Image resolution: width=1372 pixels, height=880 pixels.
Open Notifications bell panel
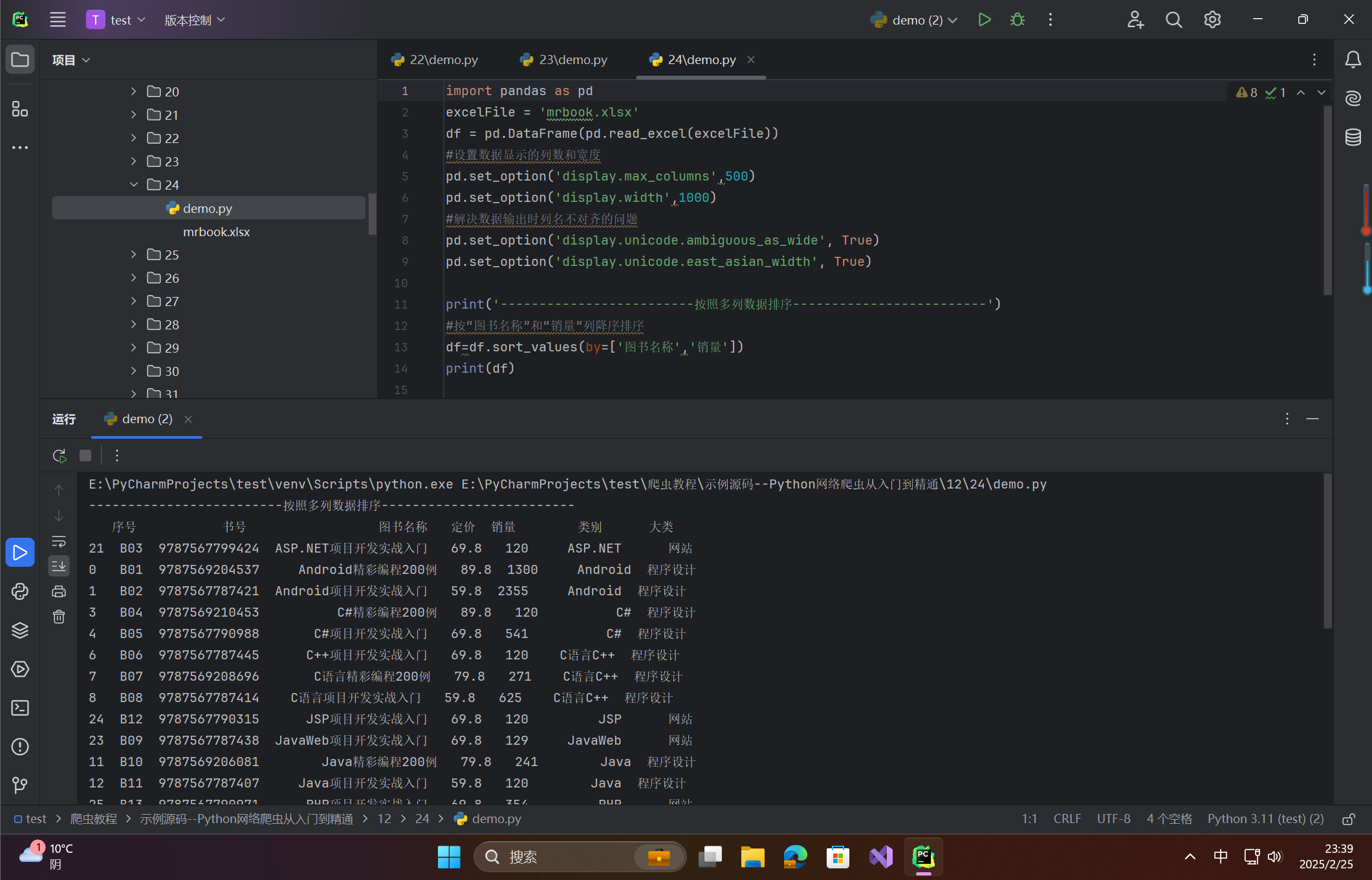1353,60
